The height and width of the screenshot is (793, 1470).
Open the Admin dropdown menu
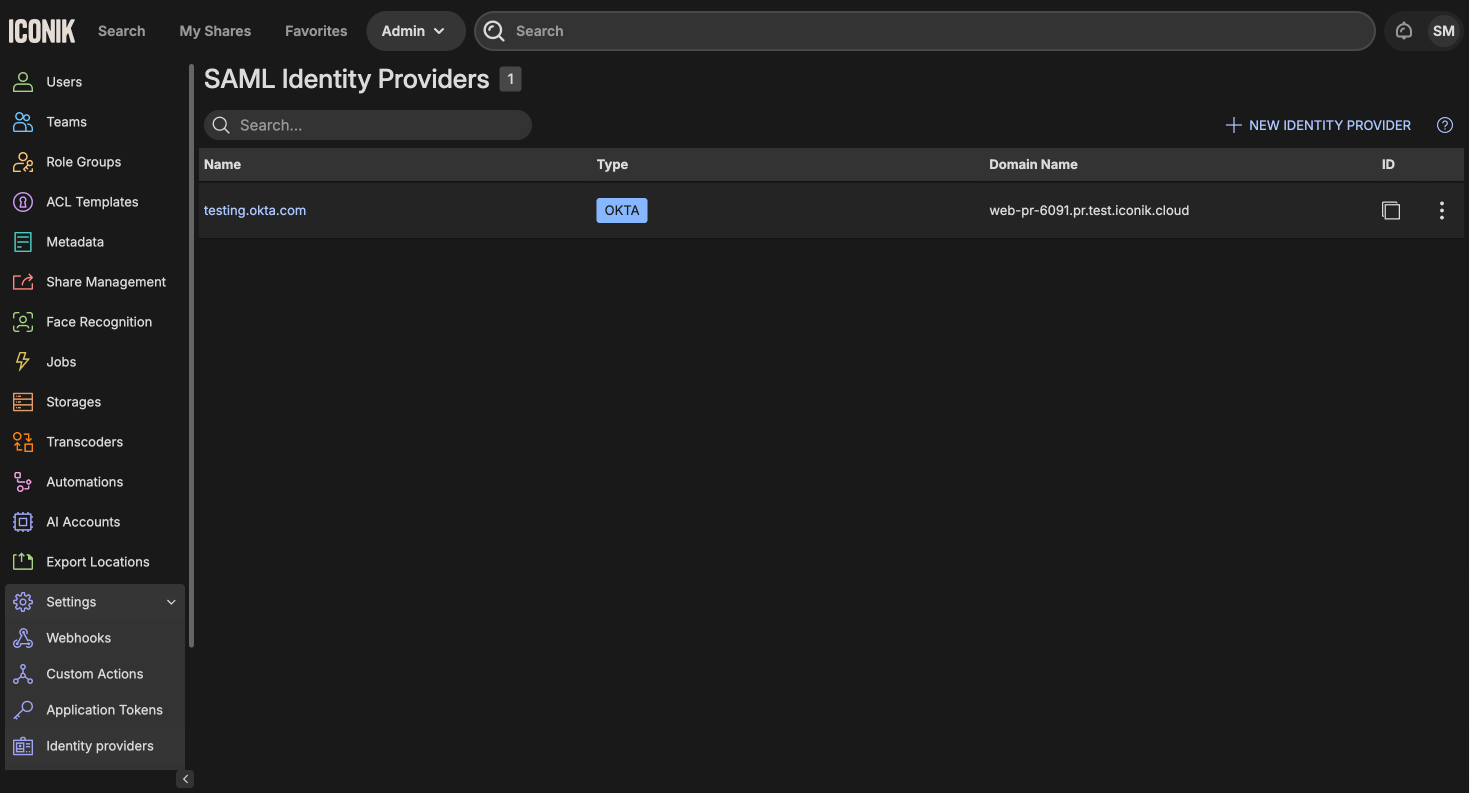click(415, 31)
